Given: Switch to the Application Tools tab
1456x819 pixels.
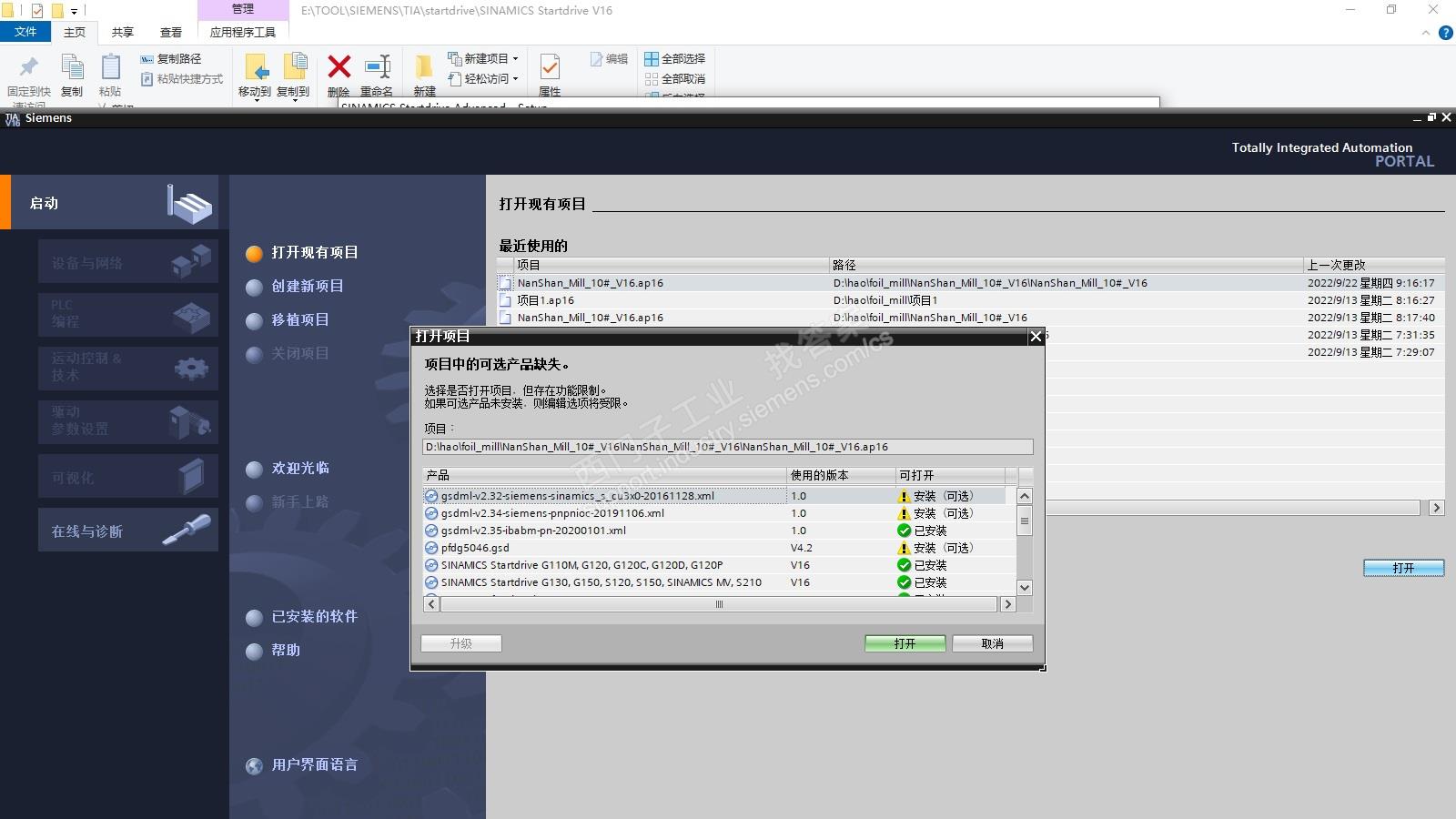Looking at the screenshot, I should point(243,32).
